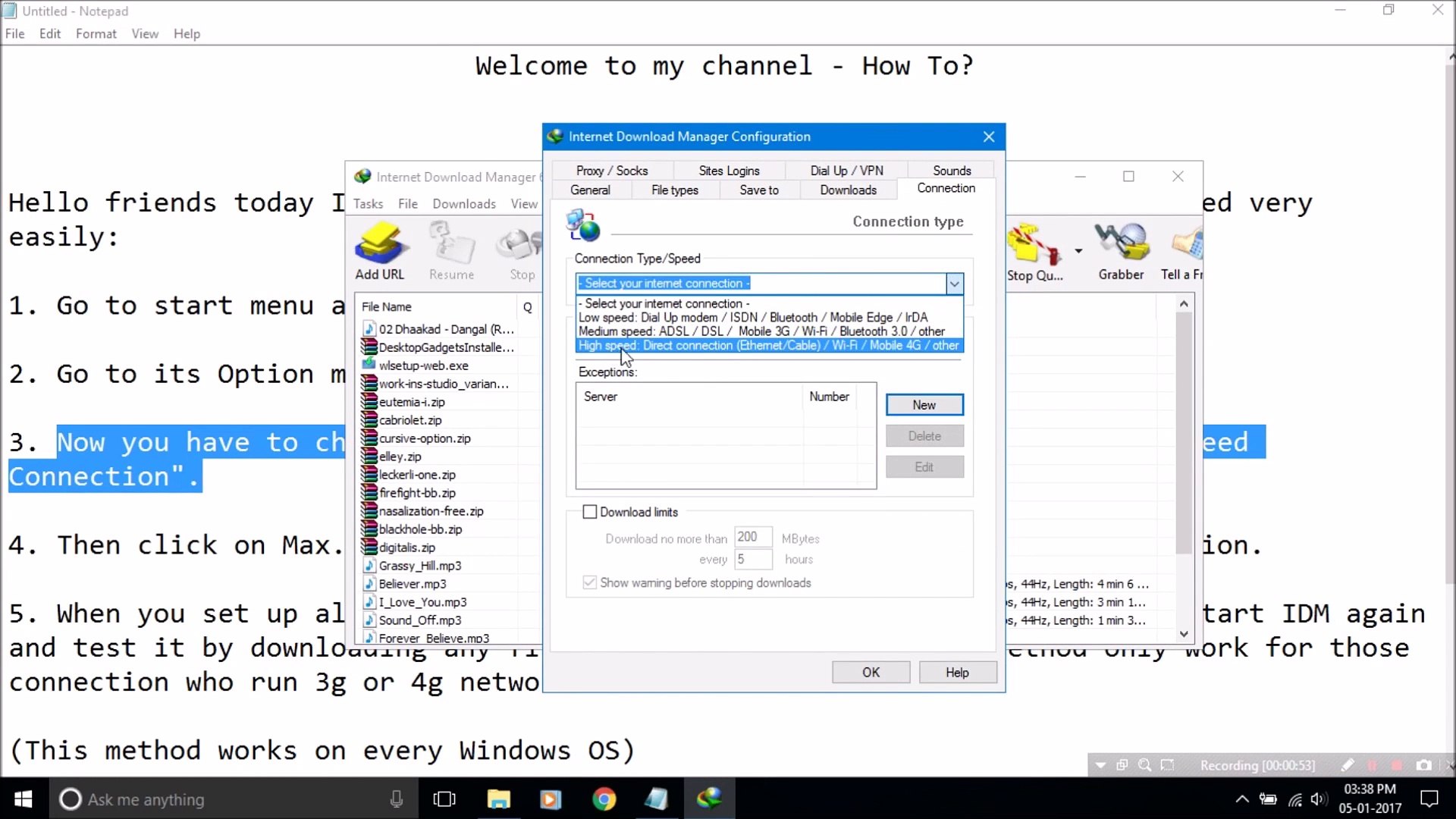This screenshot has width=1456, height=819.
Task: Click the Cortana microphone icon
Action: pyautogui.click(x=396, y=799)
